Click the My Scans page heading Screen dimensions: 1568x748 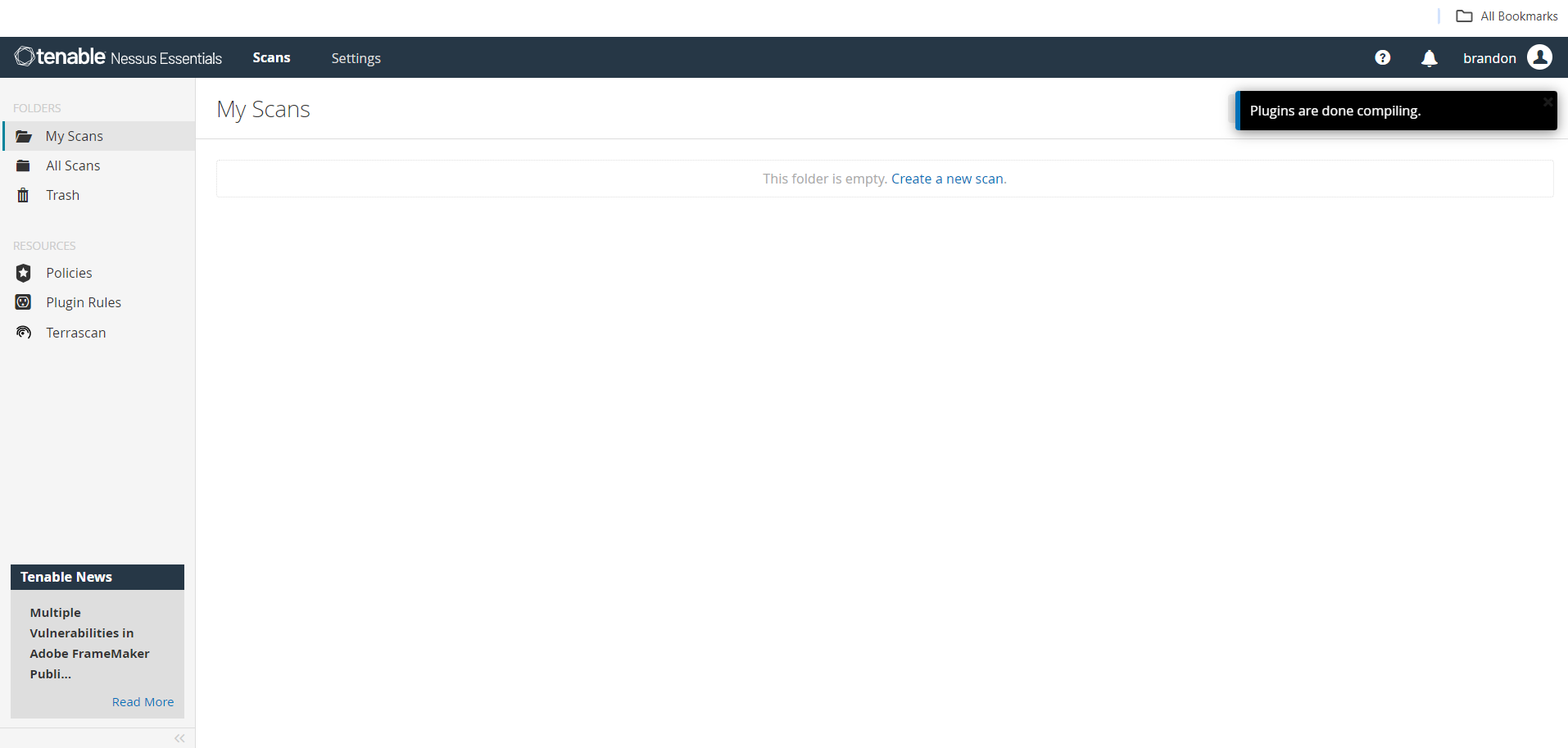[x=263, y=109]
